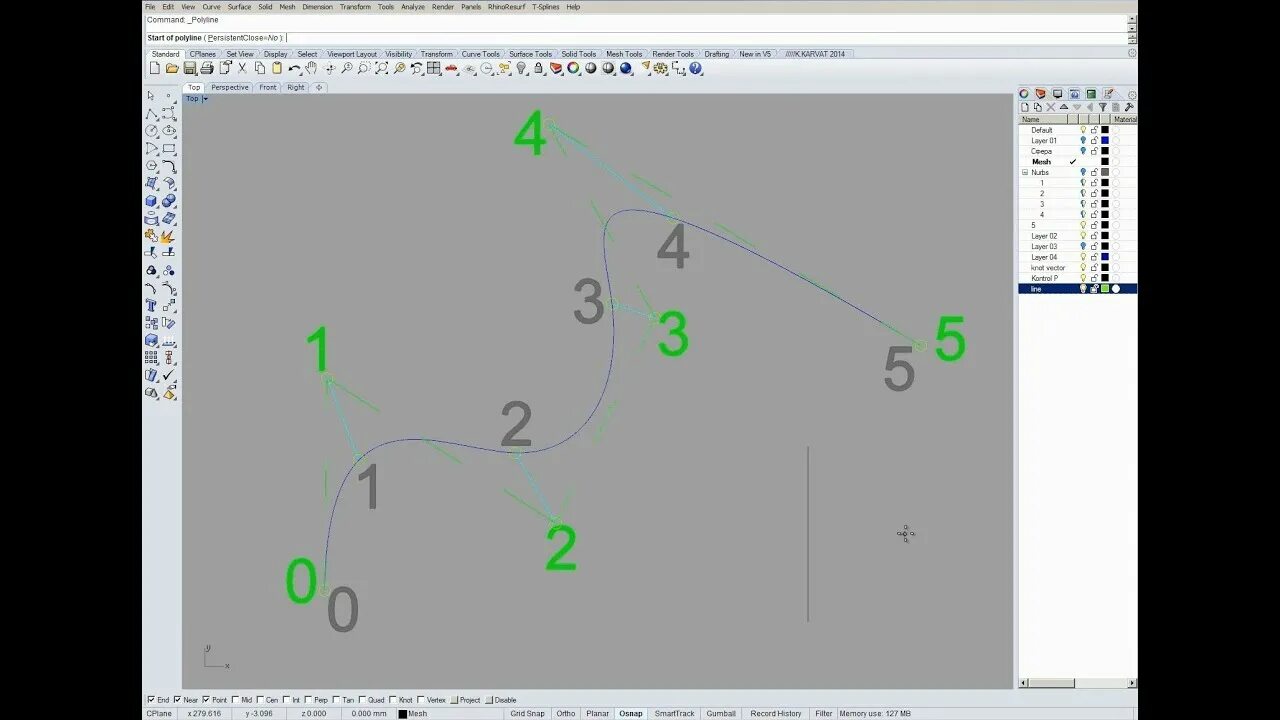Screen dimensions: 1280x720
Task: Open a file with folder icon
Action: [172, 68]
